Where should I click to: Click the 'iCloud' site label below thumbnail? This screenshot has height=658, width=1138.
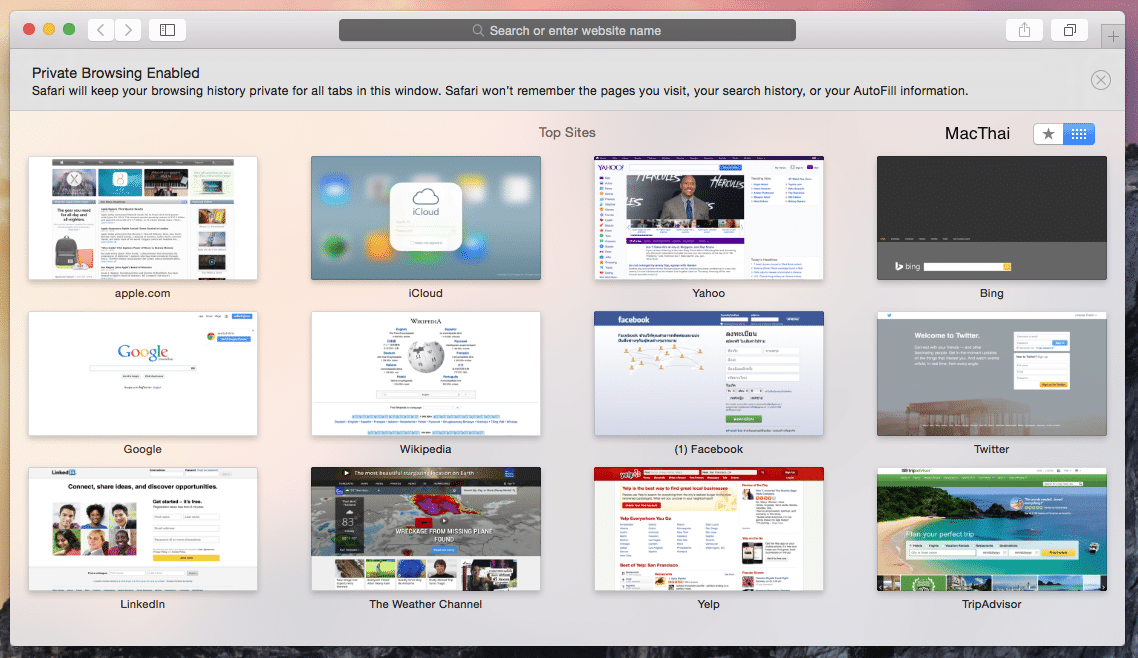click(425, 293)
